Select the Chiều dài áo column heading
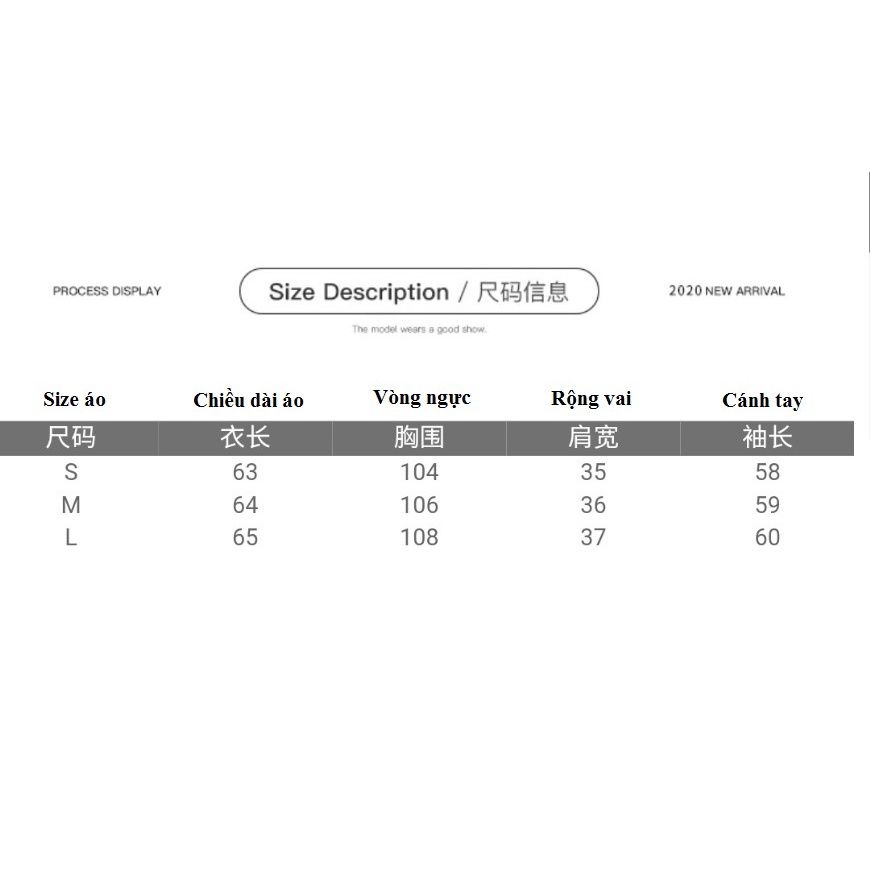The width and height of the screenshot is (870, 870). [249, 400]
